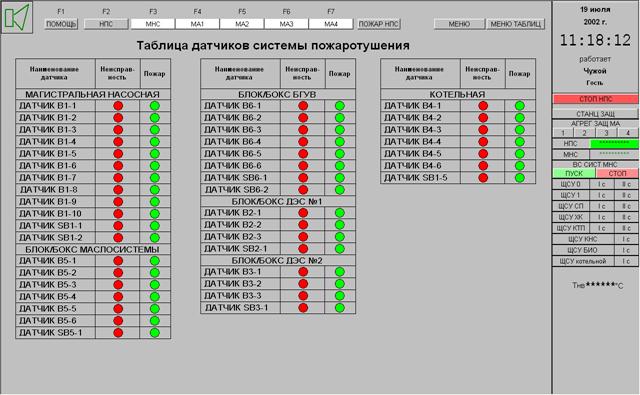This screenshot has width=640, height=395.
Task: Click red fault indicator for ДАТЧИК В4-4
Action: [x=483, y=142]
